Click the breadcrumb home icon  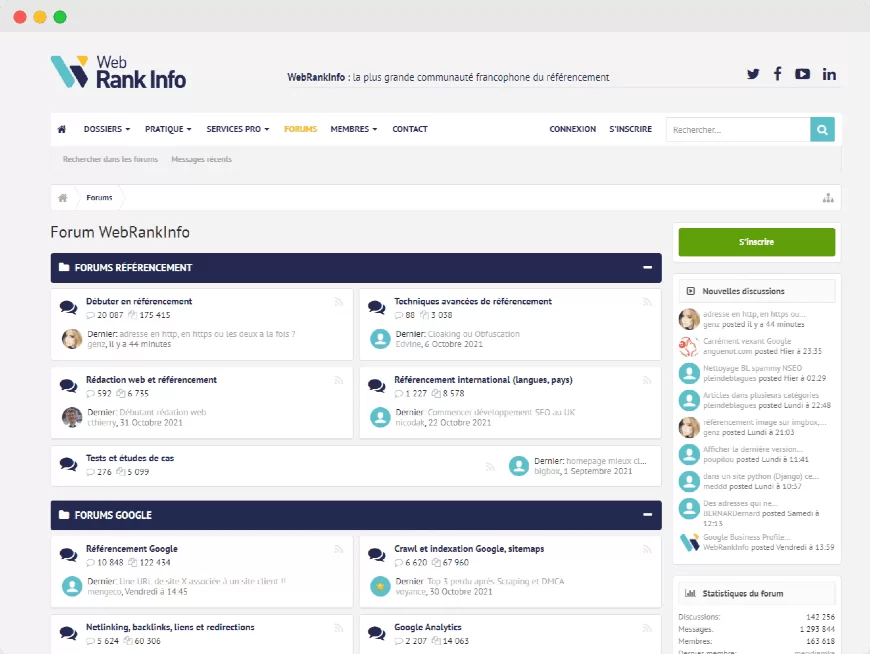[63, 197]
